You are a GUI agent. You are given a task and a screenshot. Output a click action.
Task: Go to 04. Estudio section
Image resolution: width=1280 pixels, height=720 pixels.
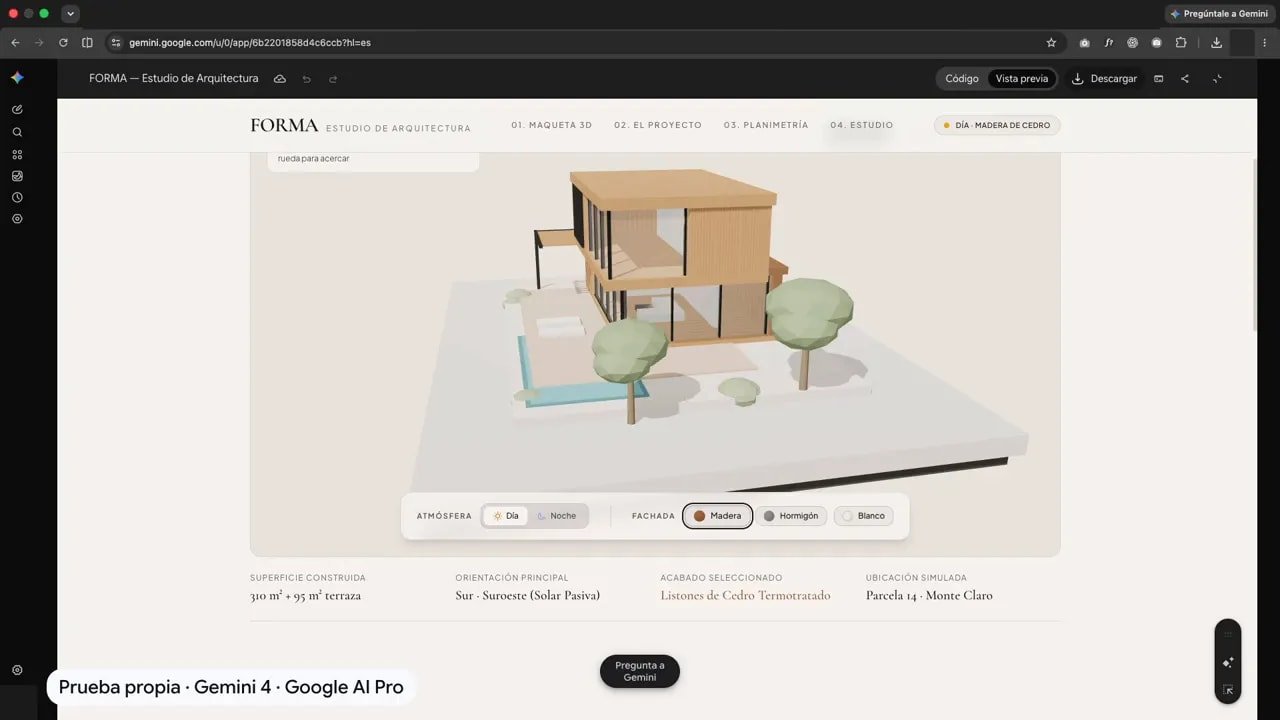pyautogui.click(x=862, y=125)
